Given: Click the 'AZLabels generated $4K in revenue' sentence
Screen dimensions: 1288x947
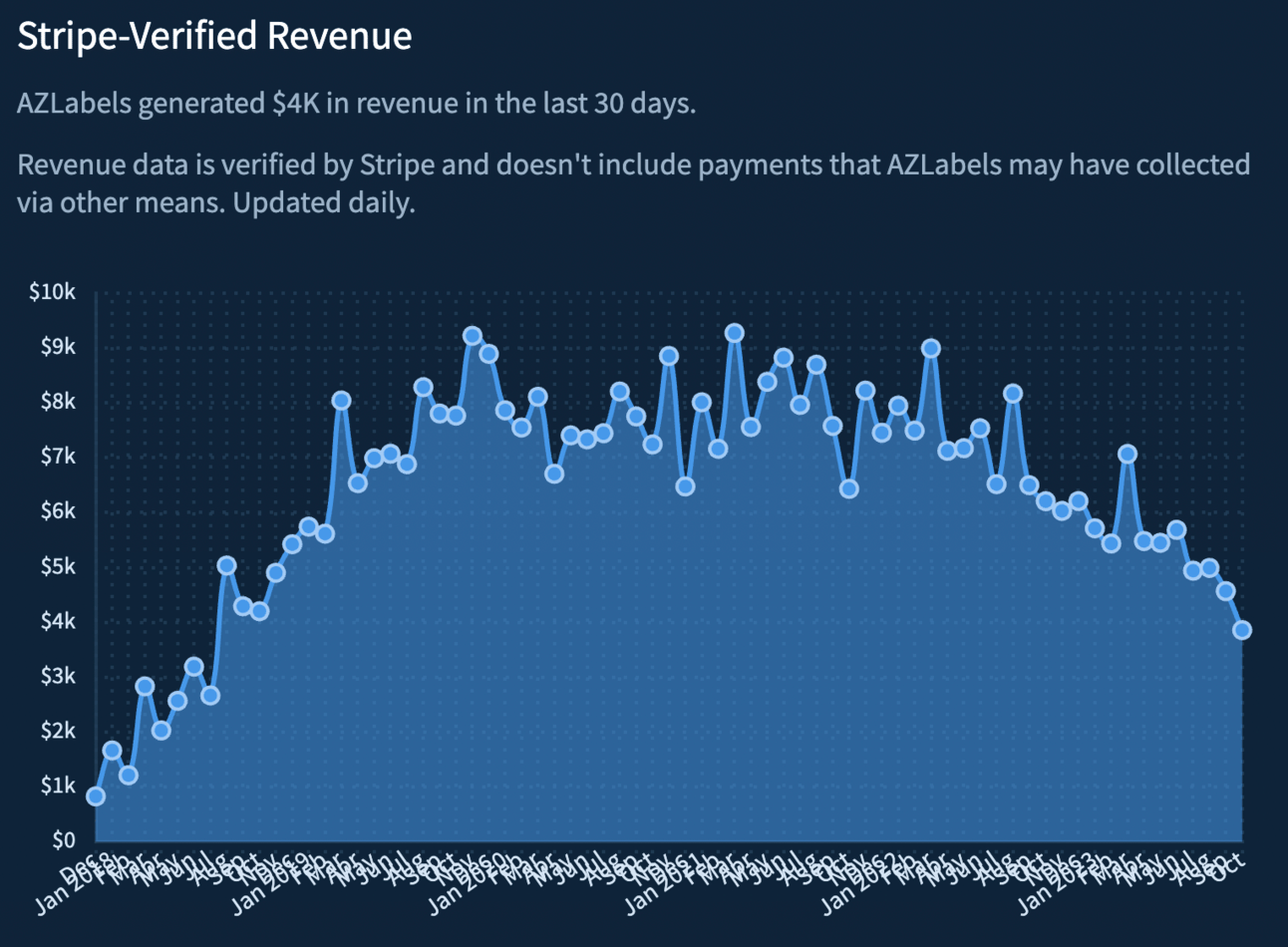Looking at the screenshot, I should 356,103.
